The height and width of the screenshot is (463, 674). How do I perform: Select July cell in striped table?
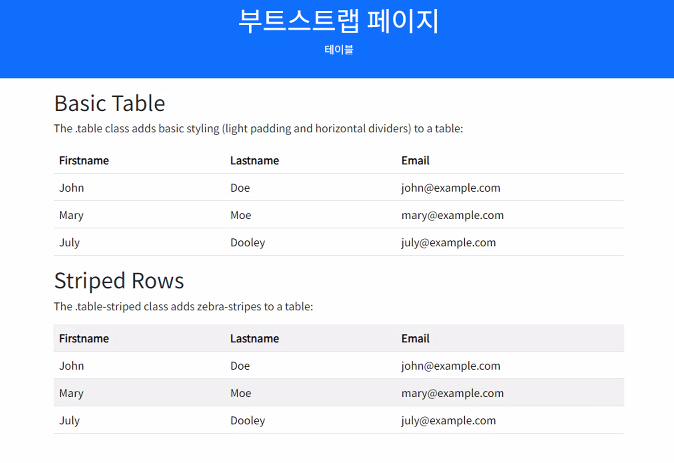pos(69,421)
